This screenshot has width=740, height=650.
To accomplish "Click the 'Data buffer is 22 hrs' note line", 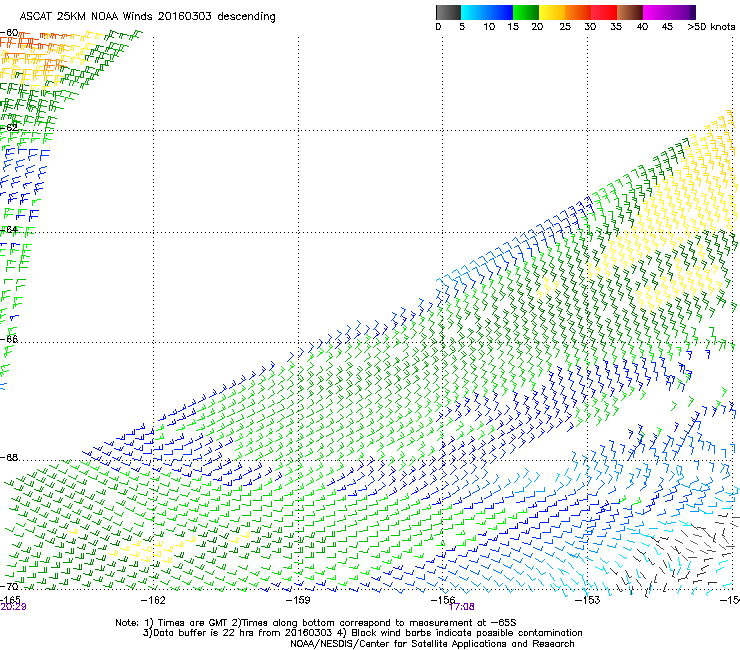I will (x=362, y=633).
